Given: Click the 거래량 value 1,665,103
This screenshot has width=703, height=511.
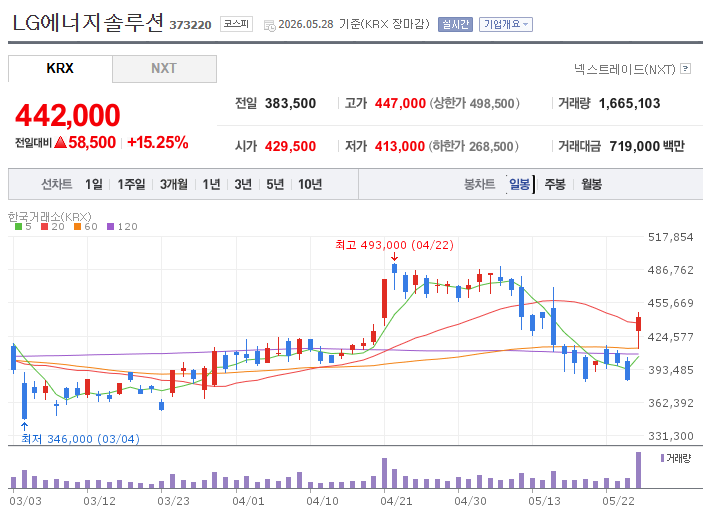Looking at the screenshot, I should [x=629, y=104].
